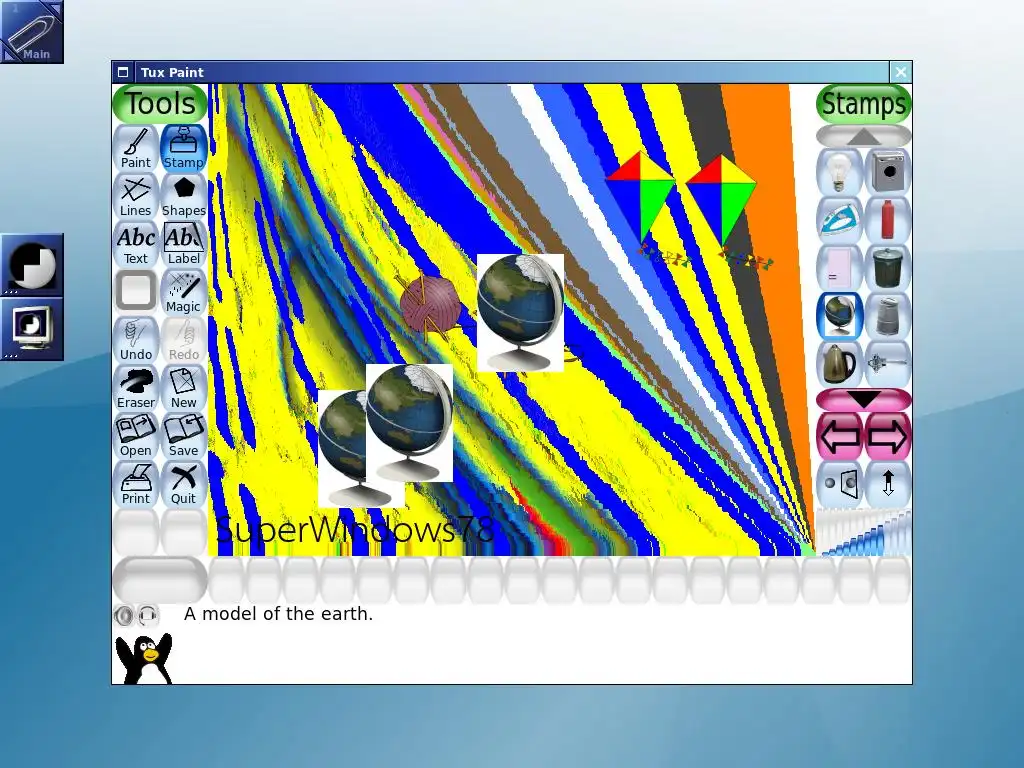Click the "A model of the earth." text
1024x768 pixels.
point(278,614)
